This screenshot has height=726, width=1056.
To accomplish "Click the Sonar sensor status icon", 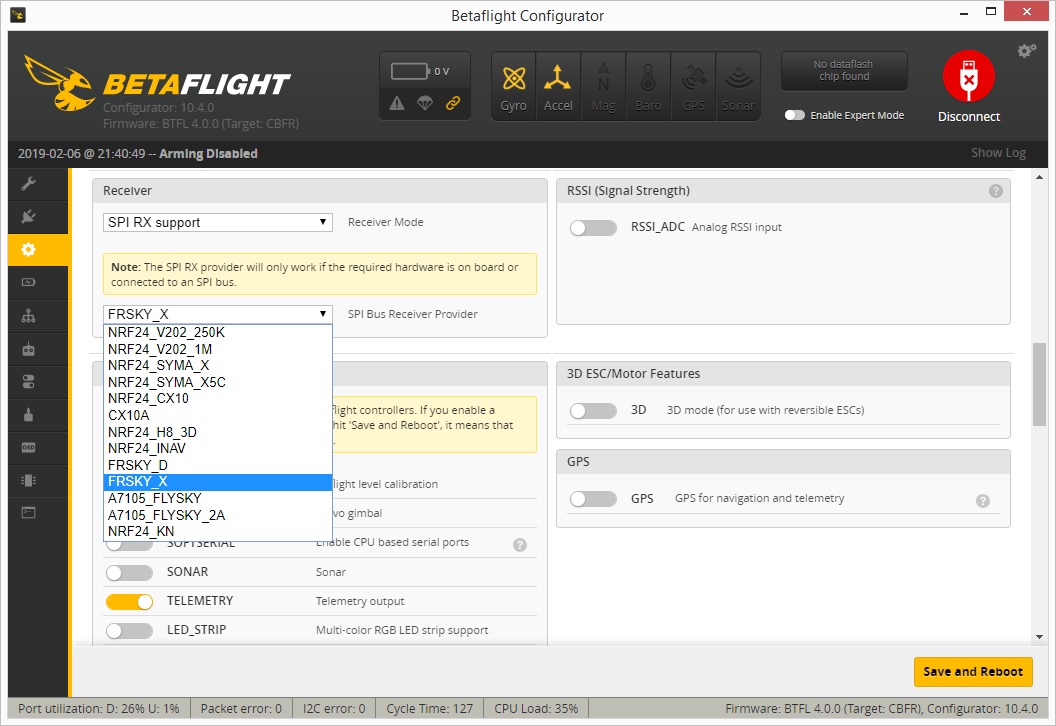I will 738,88.
